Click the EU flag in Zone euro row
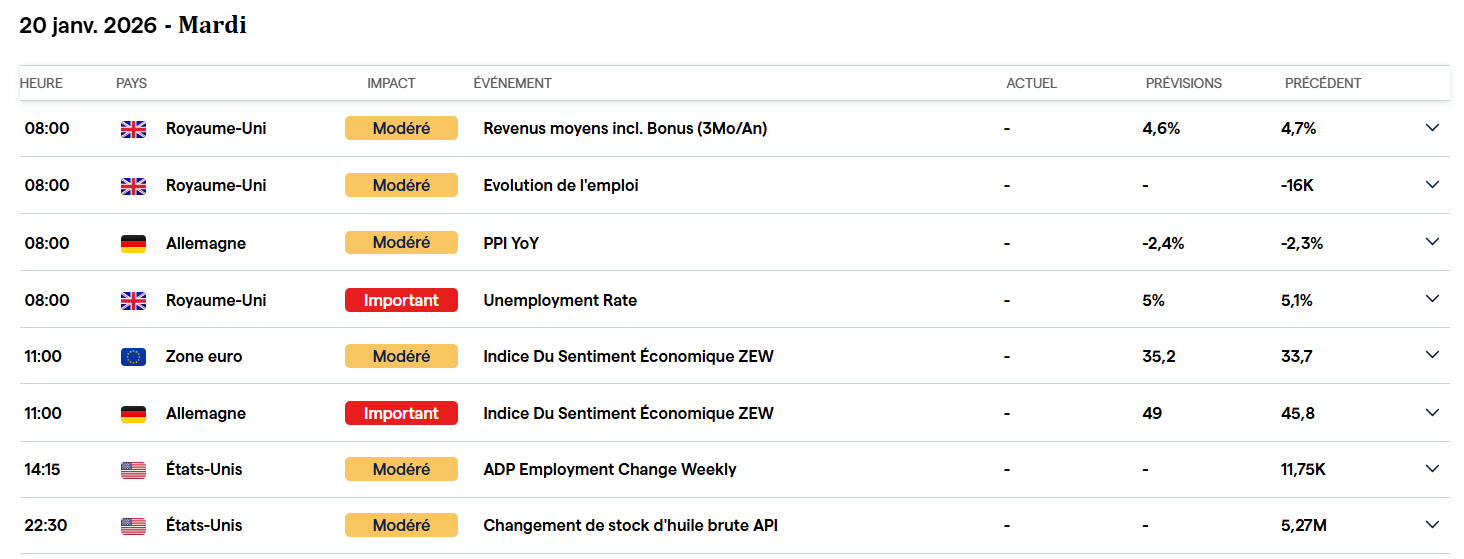Image resolution: width=1464 pixels, height=559 pixels. point(133,357)
